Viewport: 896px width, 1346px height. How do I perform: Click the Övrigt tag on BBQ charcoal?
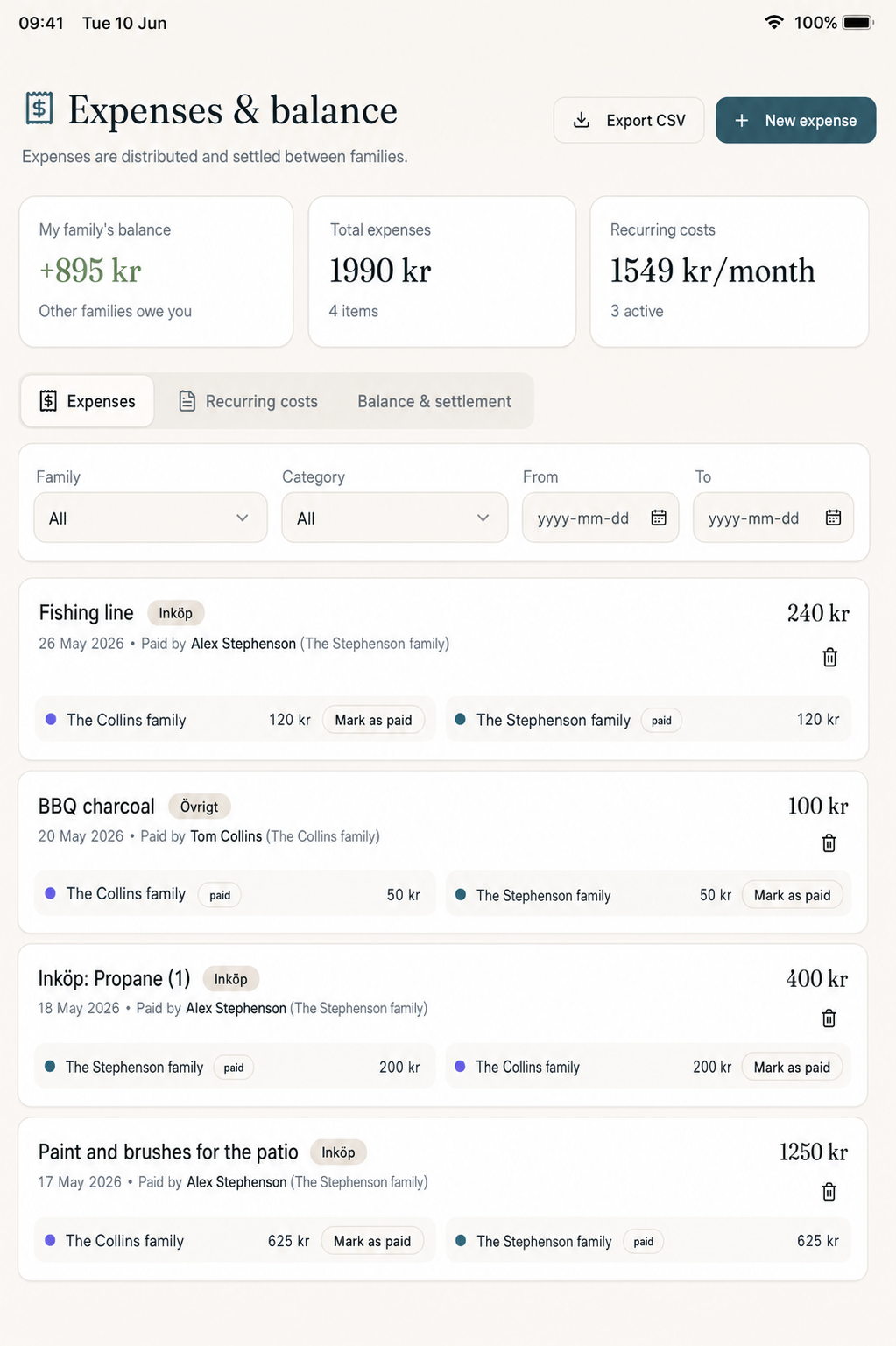(199, 807)
